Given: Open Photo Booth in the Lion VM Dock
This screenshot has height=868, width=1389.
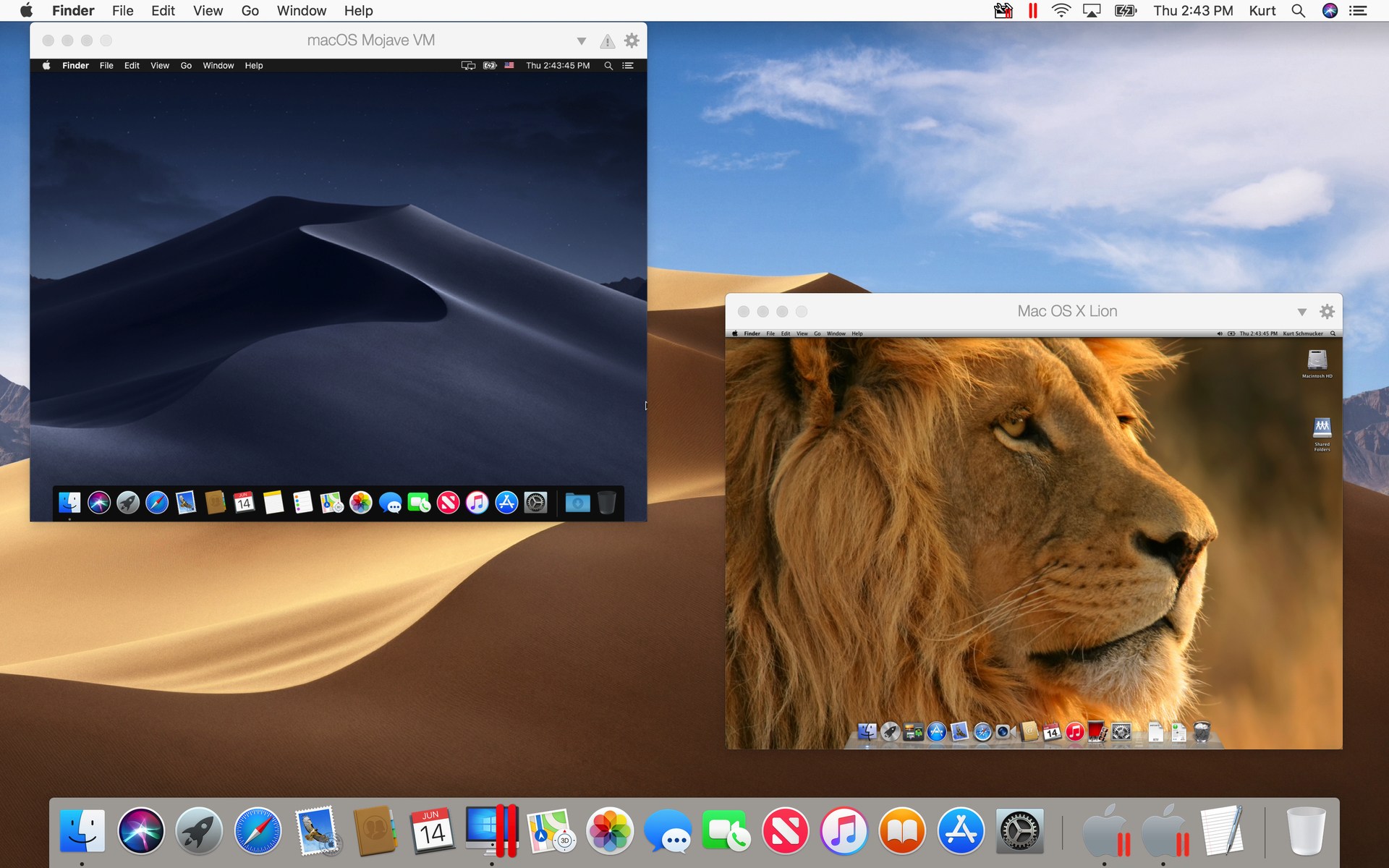Looking at the screenshot, I should coord(1097,732).
